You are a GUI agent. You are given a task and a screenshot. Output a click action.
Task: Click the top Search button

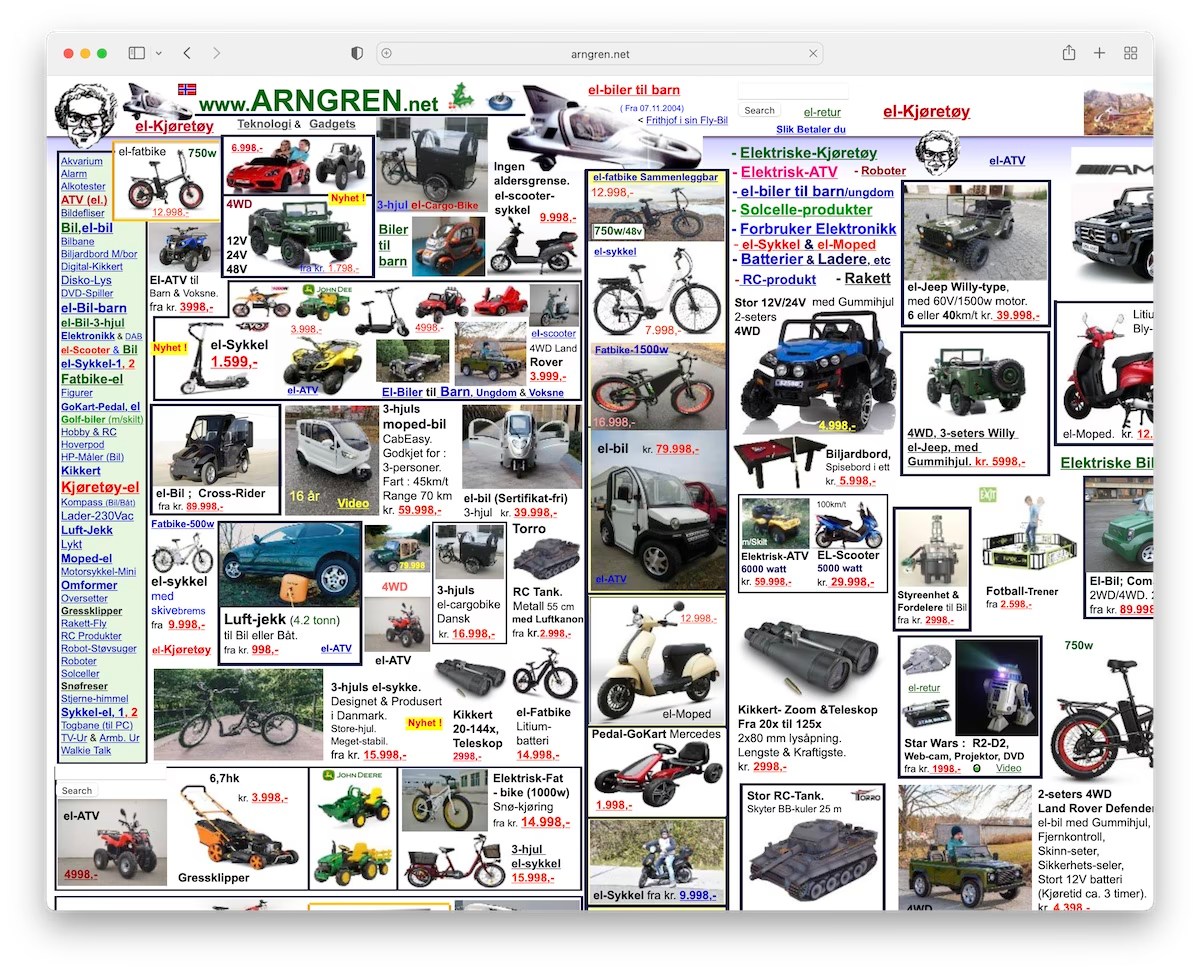[x=760, y=111]
